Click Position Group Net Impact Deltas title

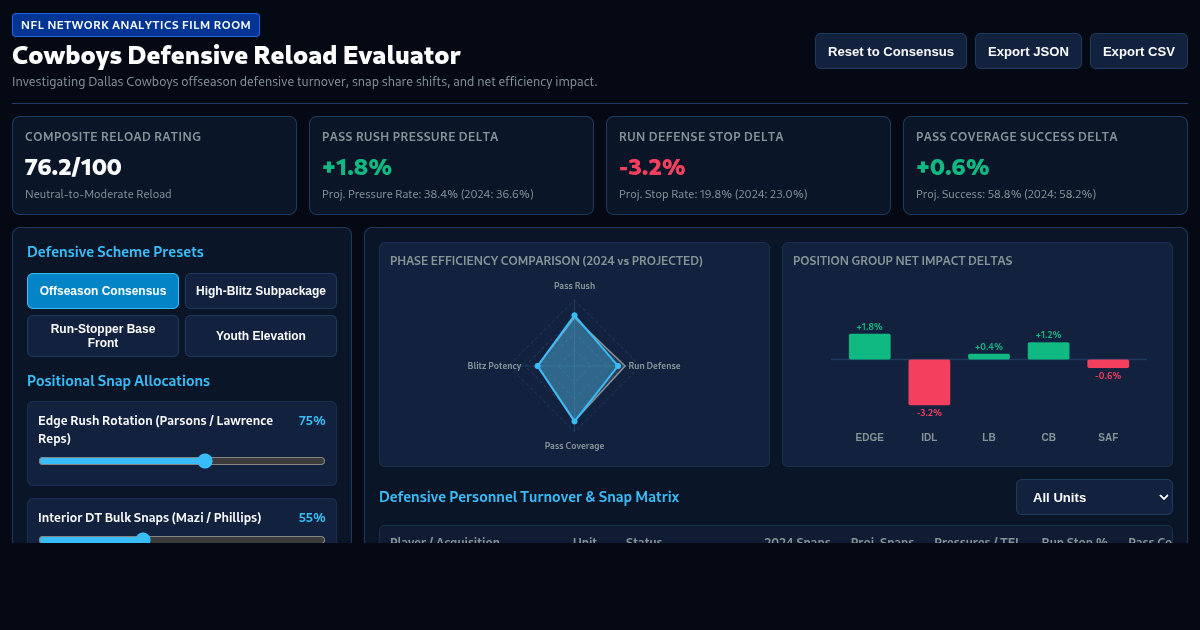902,261
